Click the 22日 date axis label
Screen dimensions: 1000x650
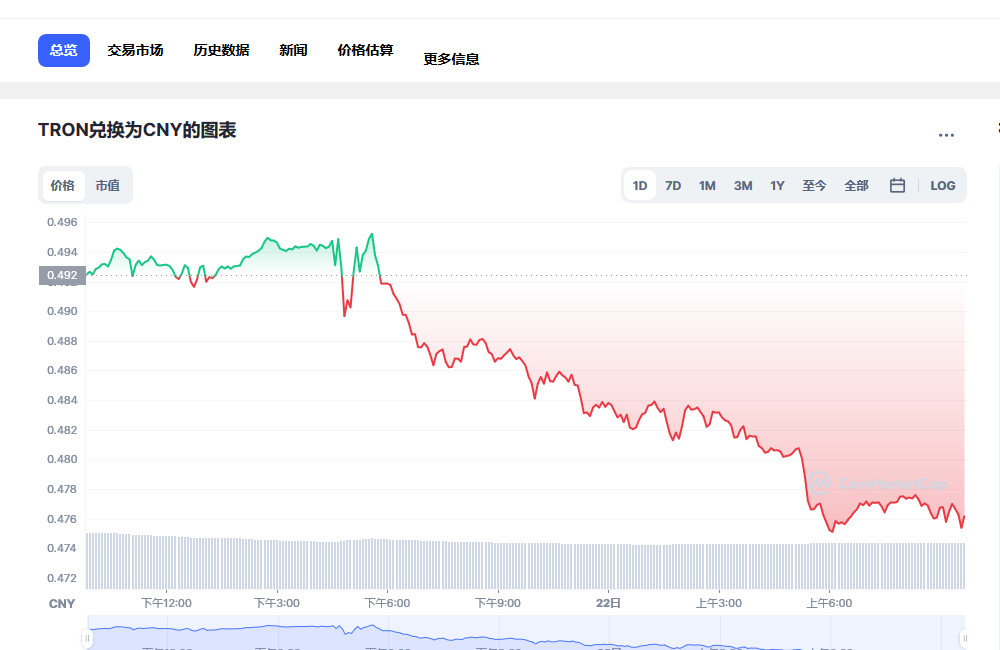[x=608, y=603]
